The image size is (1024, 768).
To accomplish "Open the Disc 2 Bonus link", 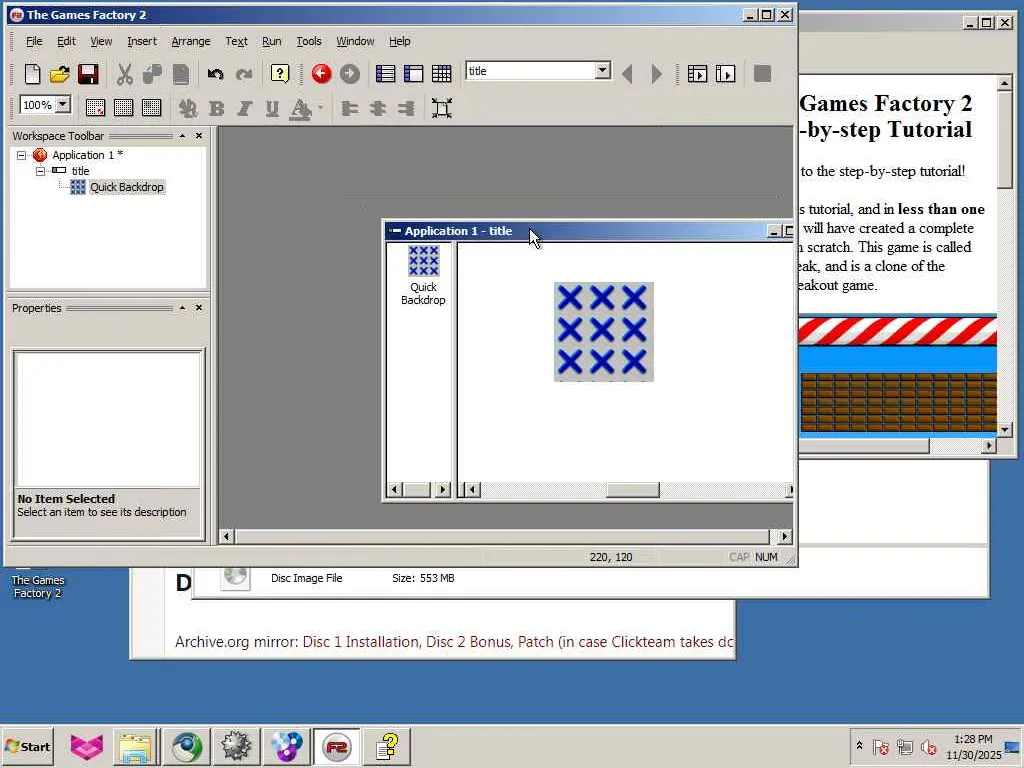I will point(468,642).
